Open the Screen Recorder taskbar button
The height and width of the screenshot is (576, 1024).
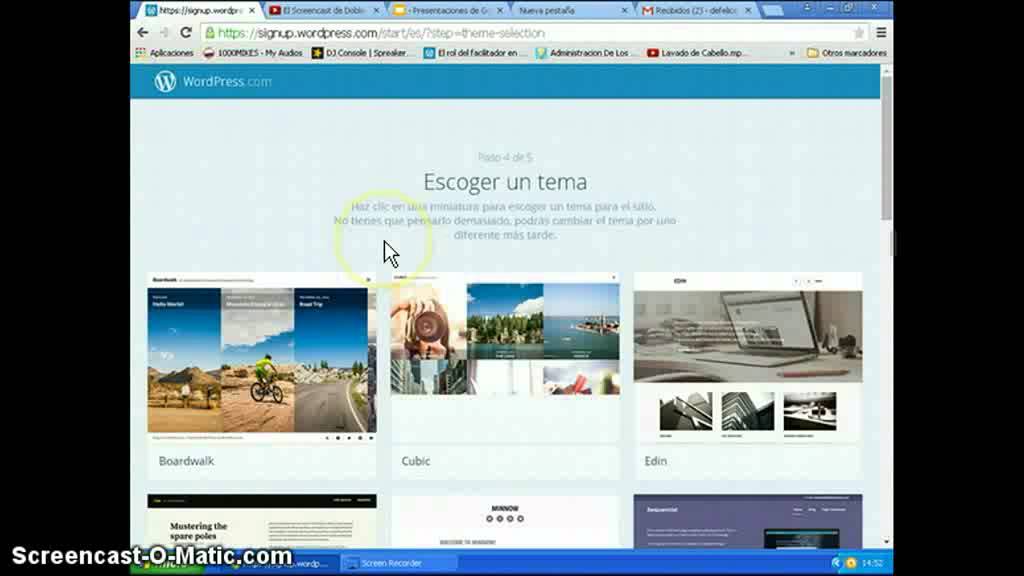400,563
